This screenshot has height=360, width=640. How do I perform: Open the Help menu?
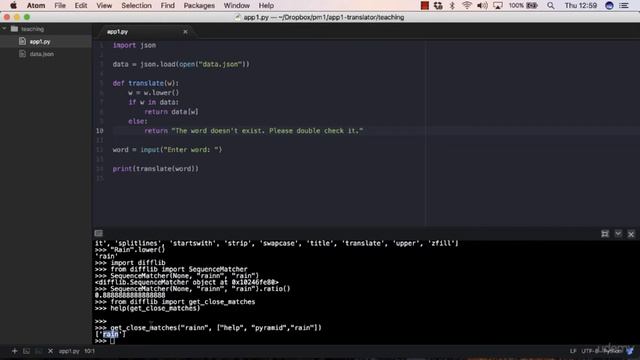pos(266,5)
